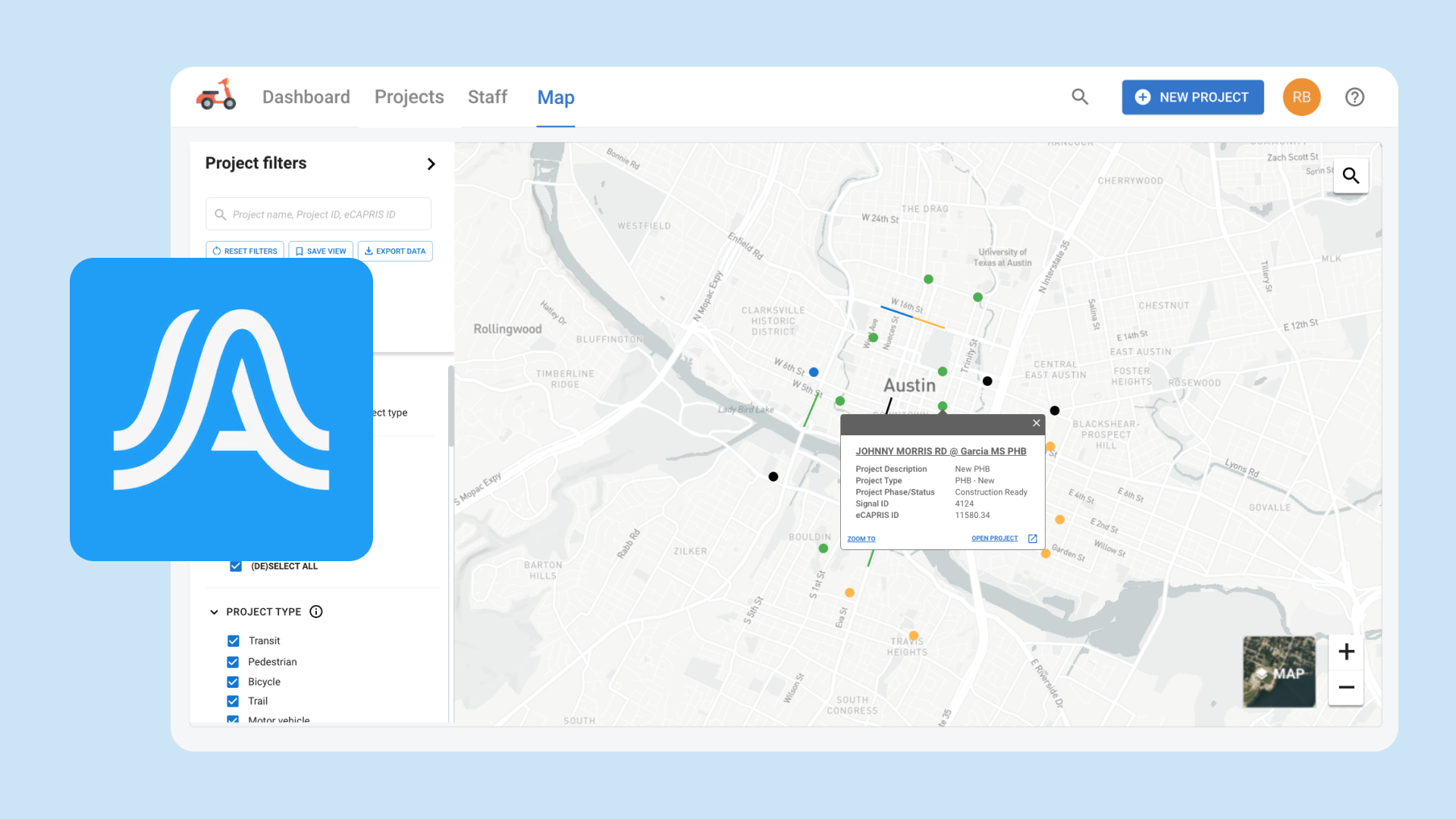Screen dimensions: 1456x819
Task: Select the Map tab
Action: pos(556,97)
